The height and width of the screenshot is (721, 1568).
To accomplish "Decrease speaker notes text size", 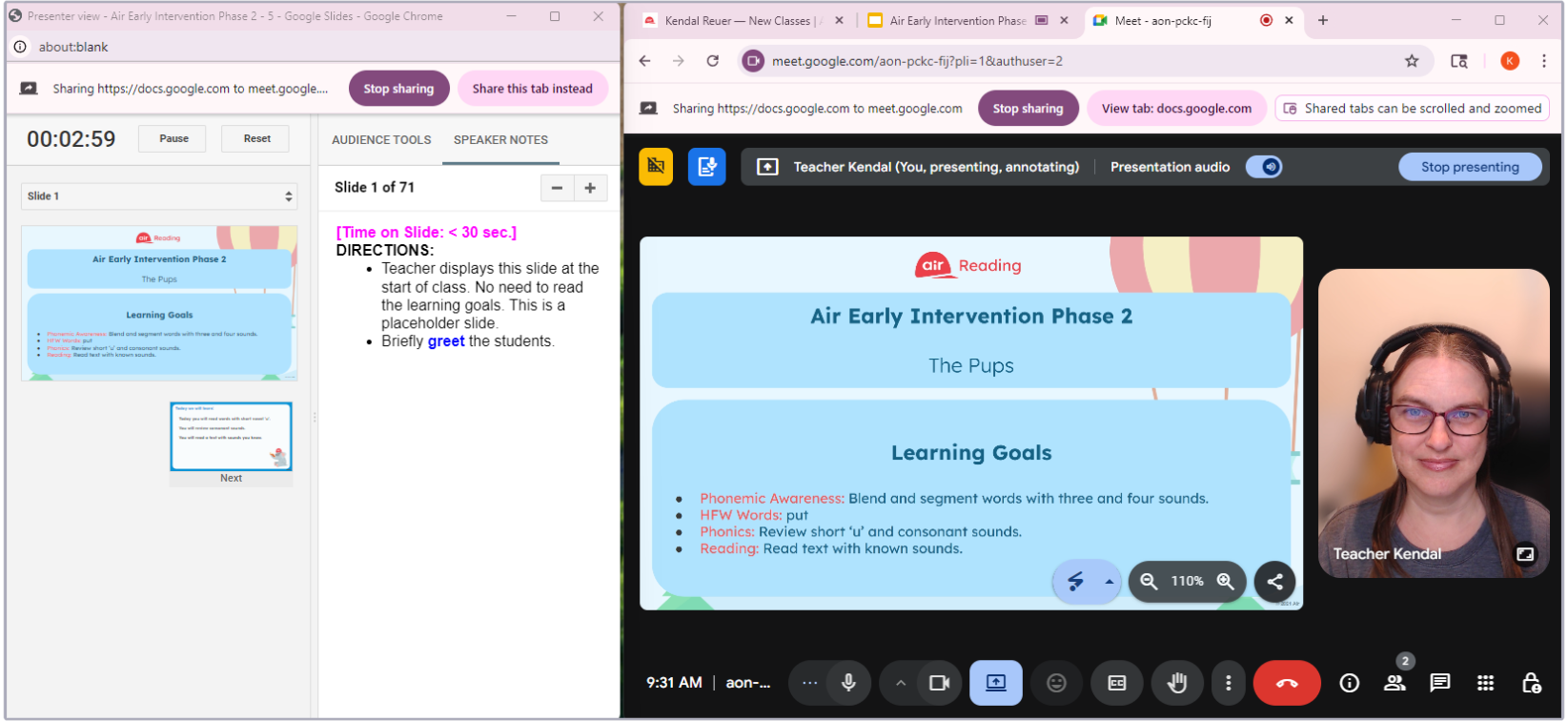I will click(x=557, y=188).
